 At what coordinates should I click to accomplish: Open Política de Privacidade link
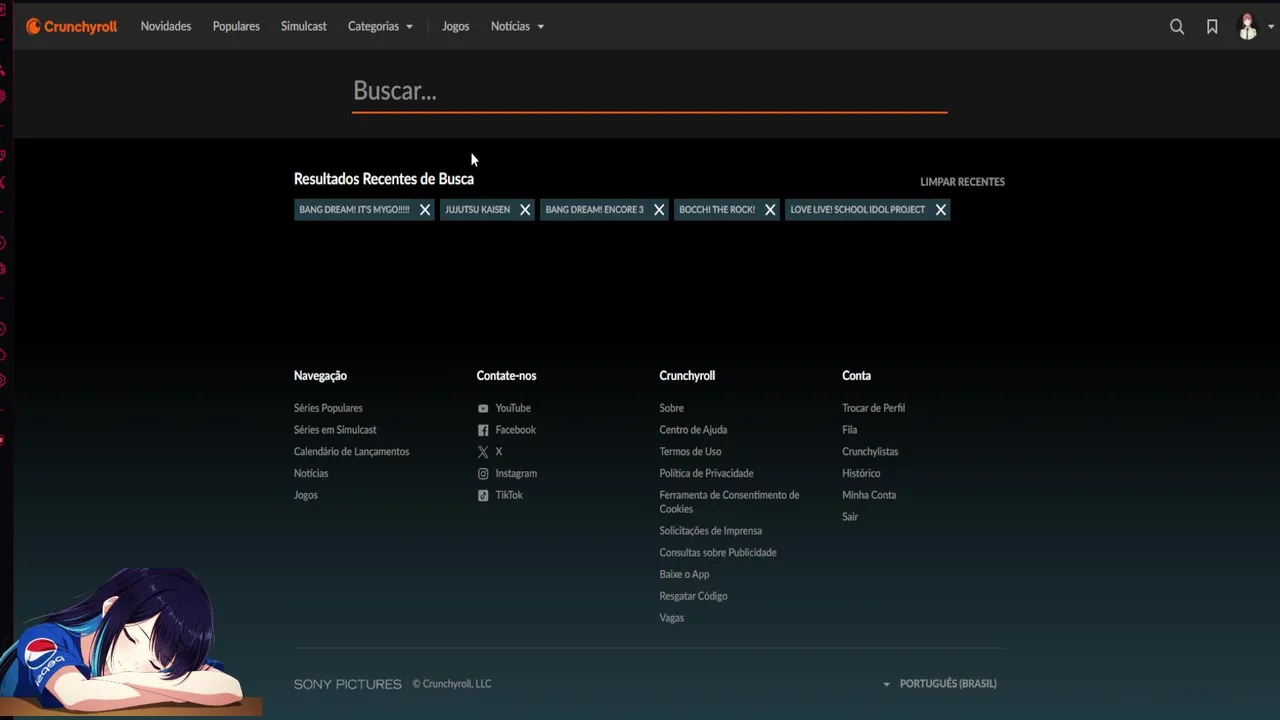tap(706, 474)
